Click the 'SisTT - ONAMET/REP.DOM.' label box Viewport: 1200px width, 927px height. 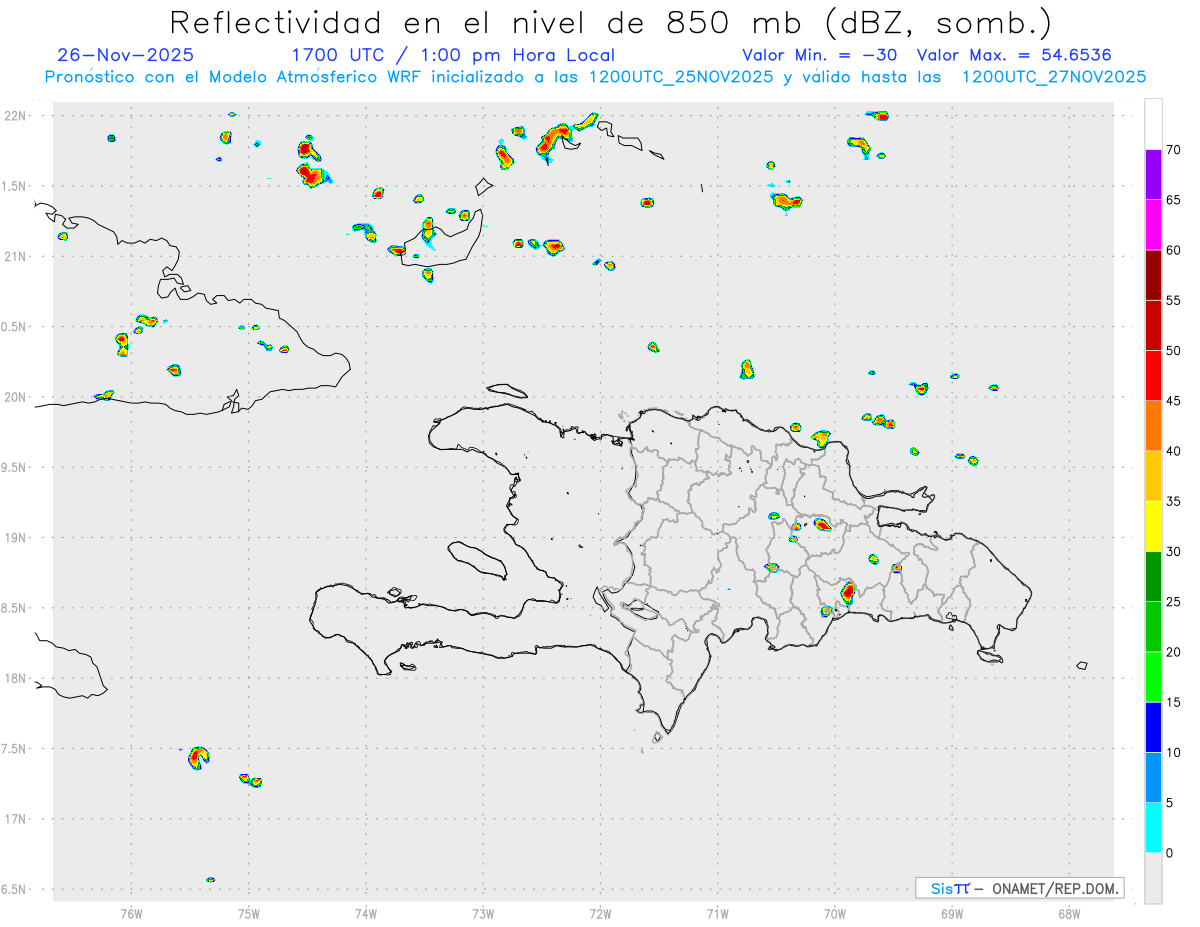tap(1020, 888)
